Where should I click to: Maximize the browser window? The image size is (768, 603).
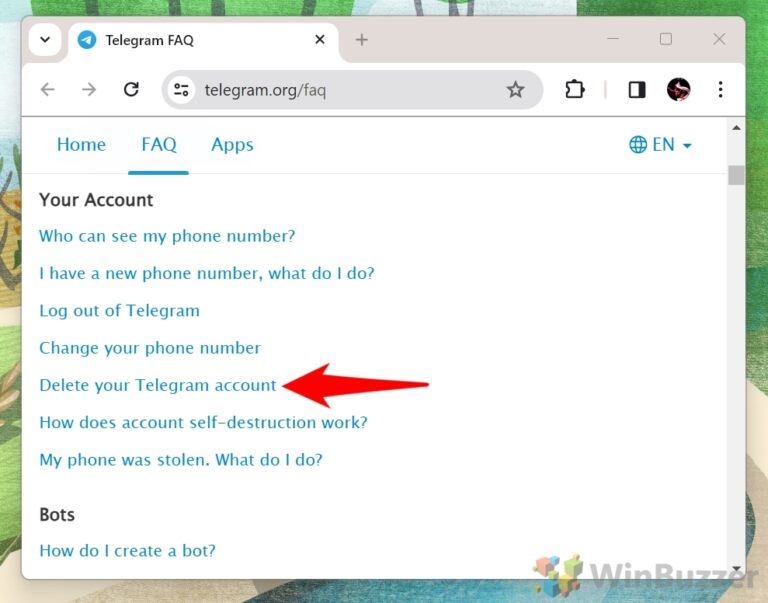pyautogui.click(x=666, y=39)
